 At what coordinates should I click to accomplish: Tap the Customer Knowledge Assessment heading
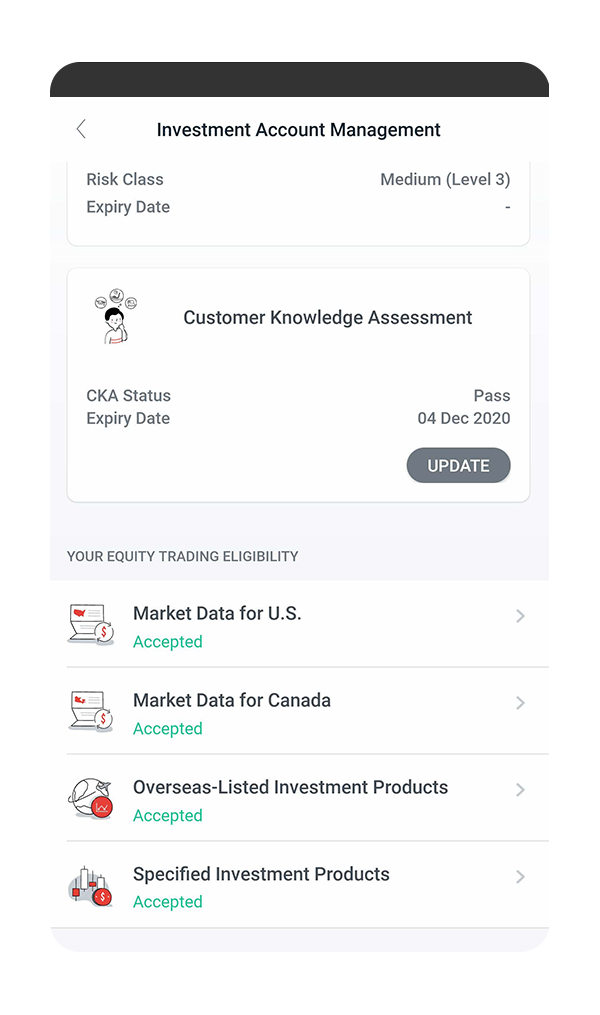coord(328,317)
